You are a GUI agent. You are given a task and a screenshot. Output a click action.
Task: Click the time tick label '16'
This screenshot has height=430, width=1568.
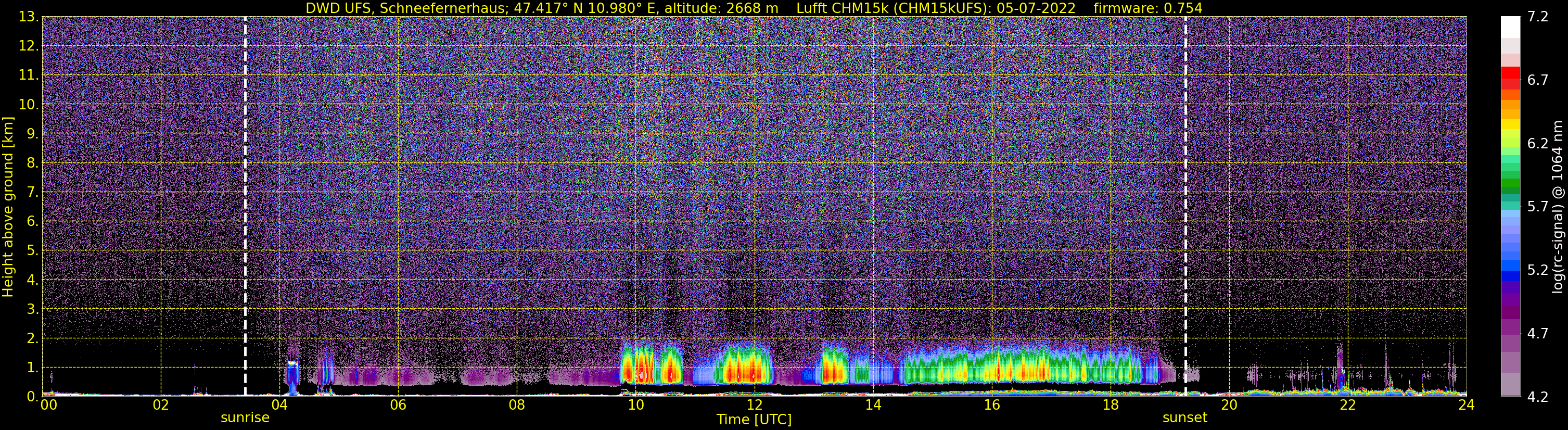coord(991,405)
